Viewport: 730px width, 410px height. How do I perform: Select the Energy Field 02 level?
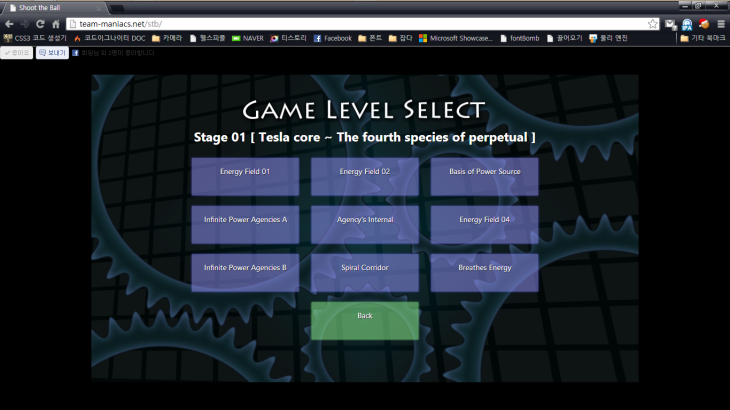click(365, 176)
